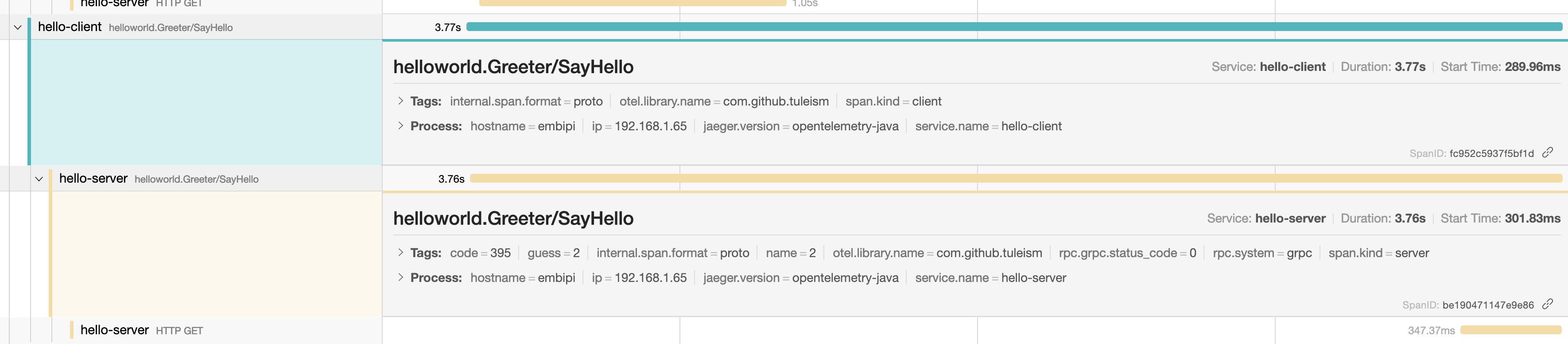Collapse the hello-client span row
The image size is (1568, 344).
point(18,27)
